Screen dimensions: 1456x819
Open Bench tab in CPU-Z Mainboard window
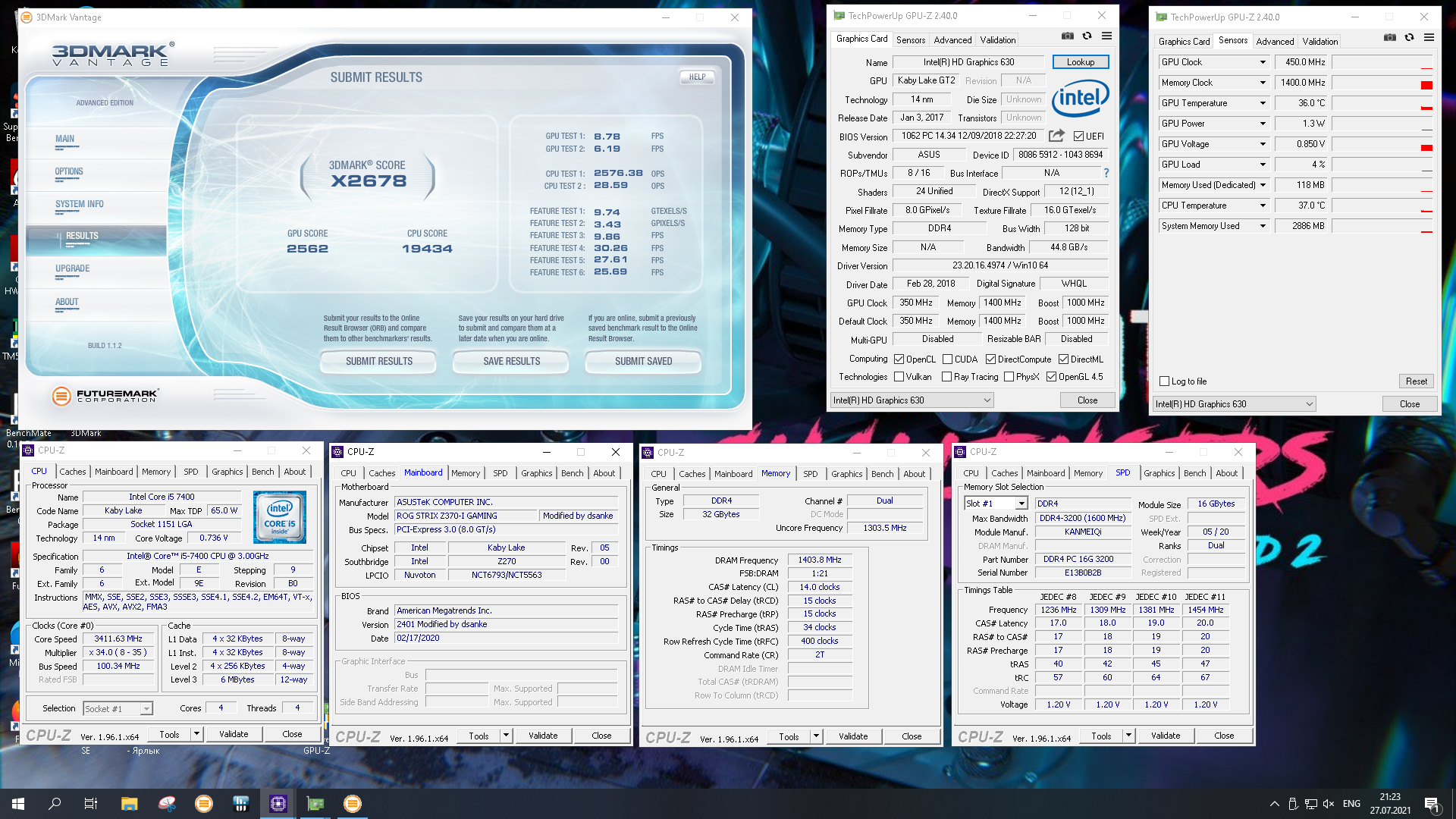[x=573, y=473]
